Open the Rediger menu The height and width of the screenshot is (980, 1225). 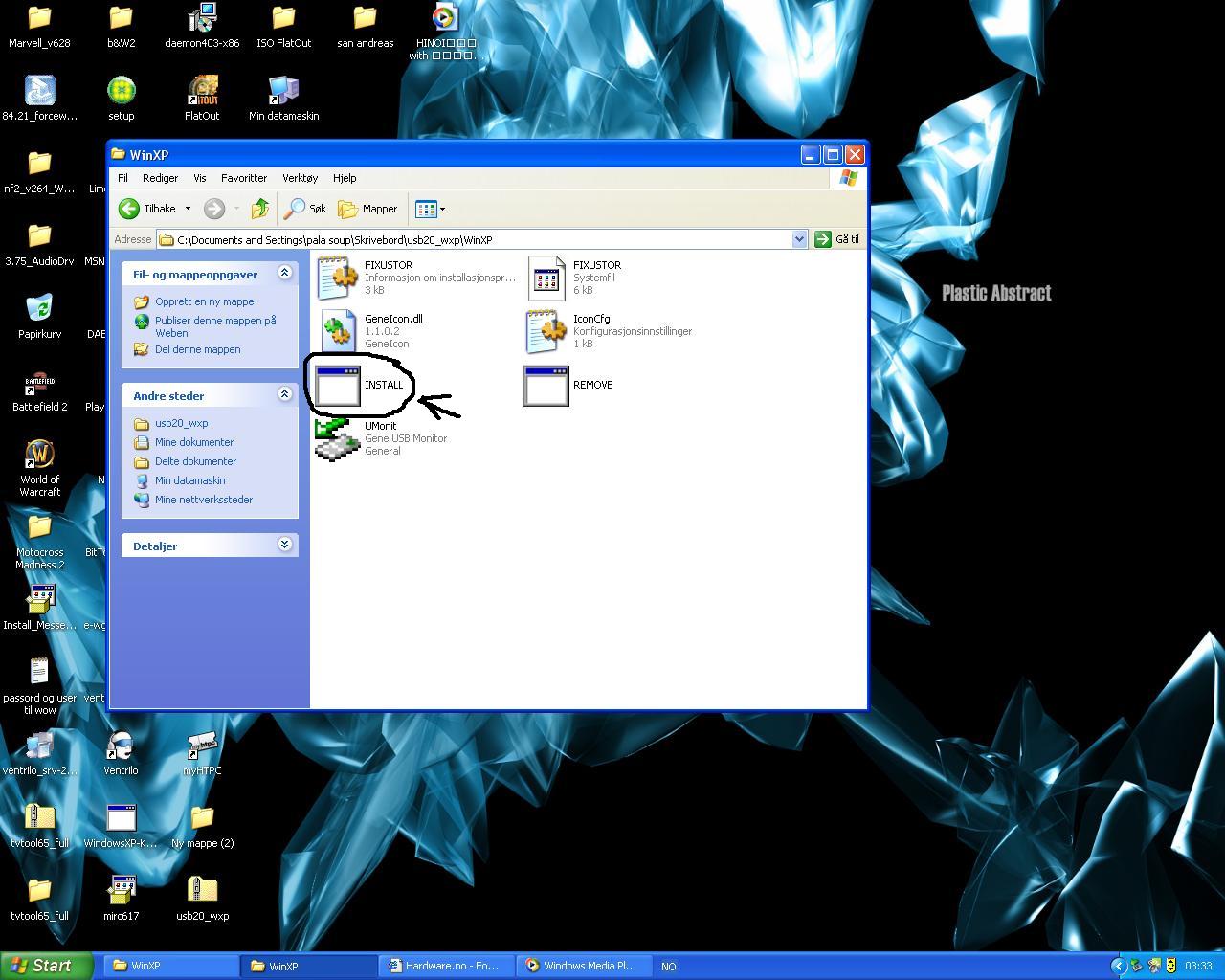pyautogui.click(x=160, y=178)
